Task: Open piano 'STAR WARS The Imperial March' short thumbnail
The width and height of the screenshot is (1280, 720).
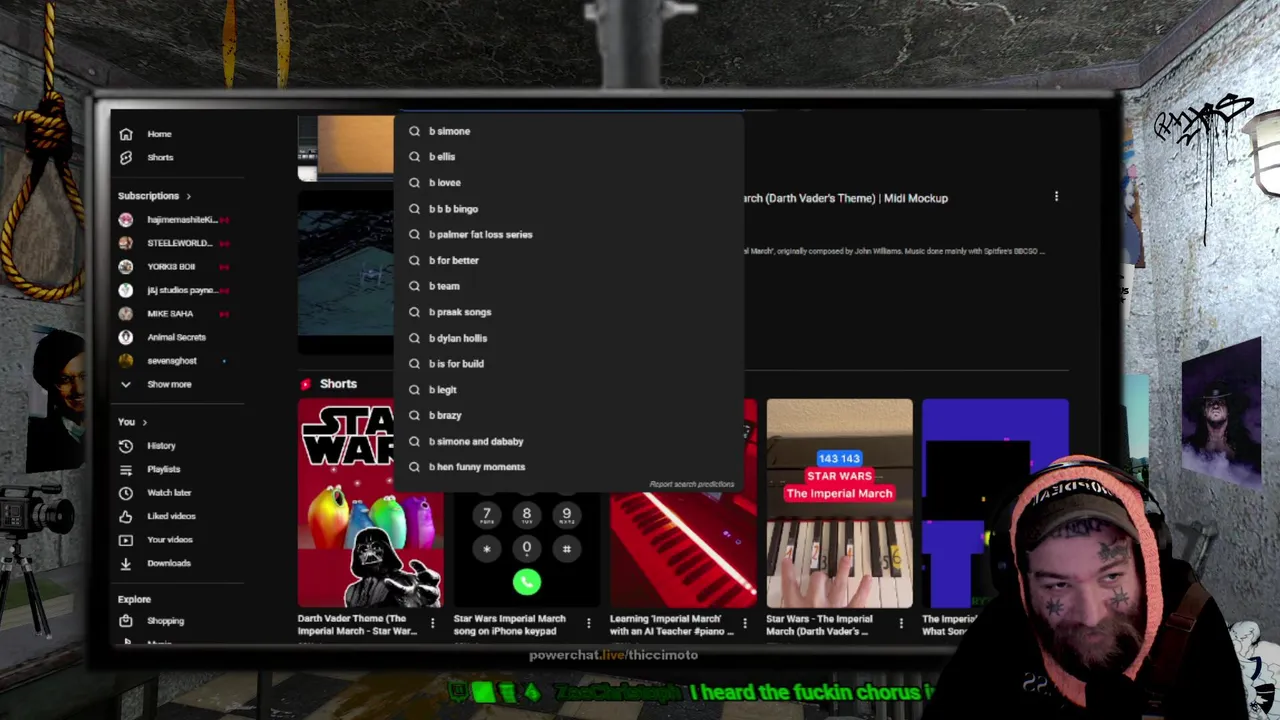Action: point(839,503)
